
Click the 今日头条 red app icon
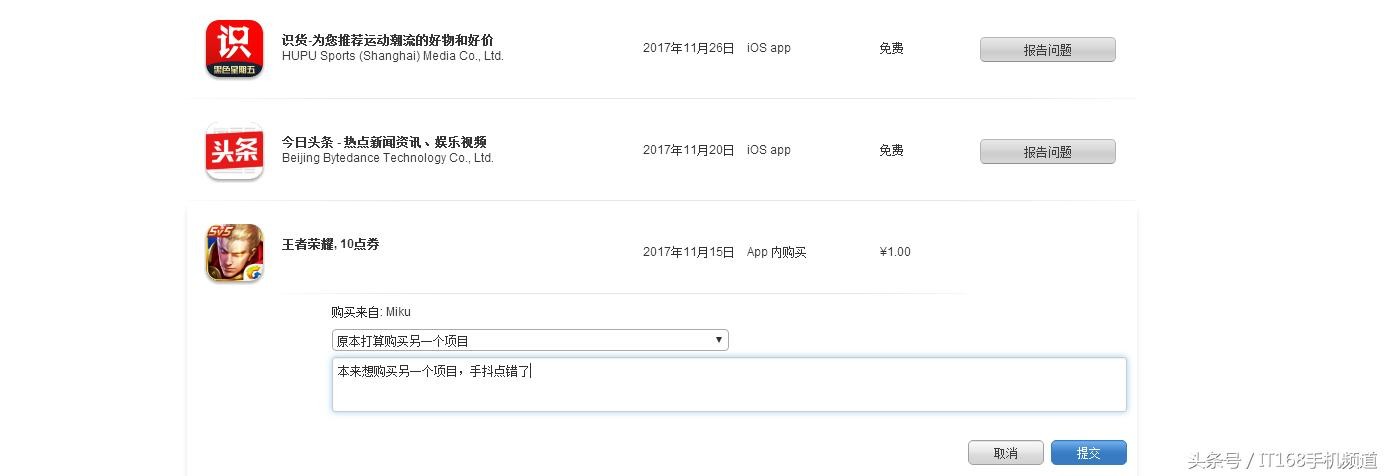click(234, 151)
